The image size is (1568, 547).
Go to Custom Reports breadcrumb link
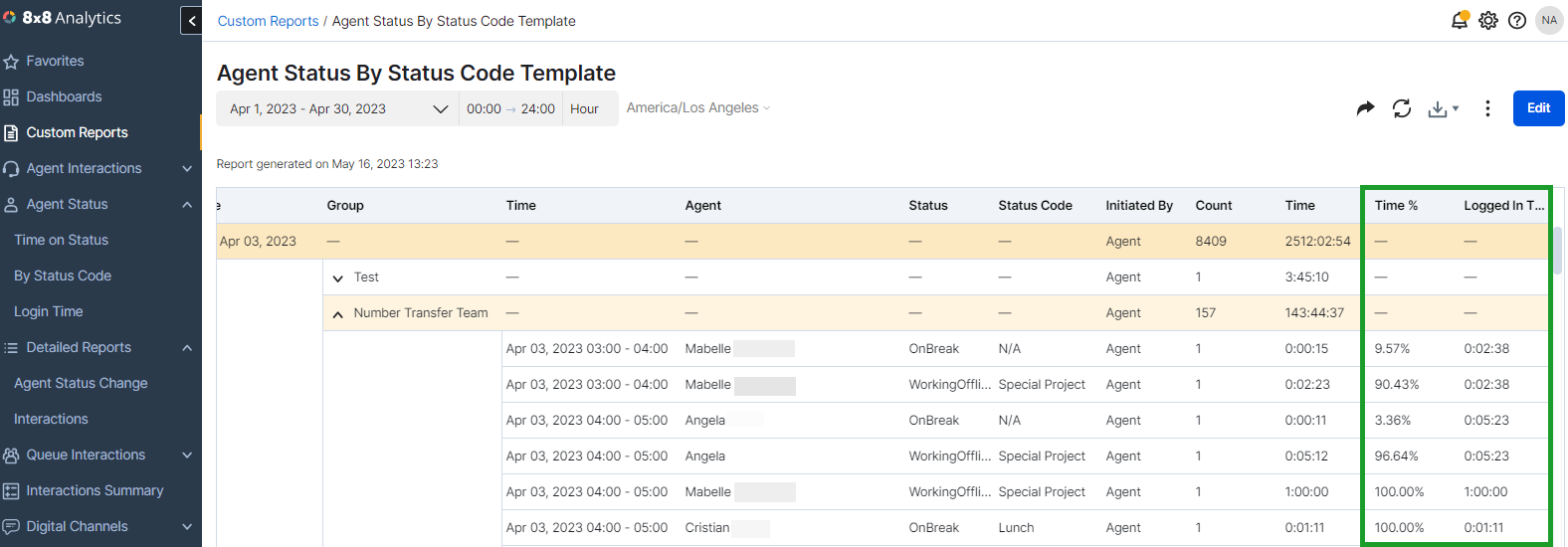pos(268,21)
